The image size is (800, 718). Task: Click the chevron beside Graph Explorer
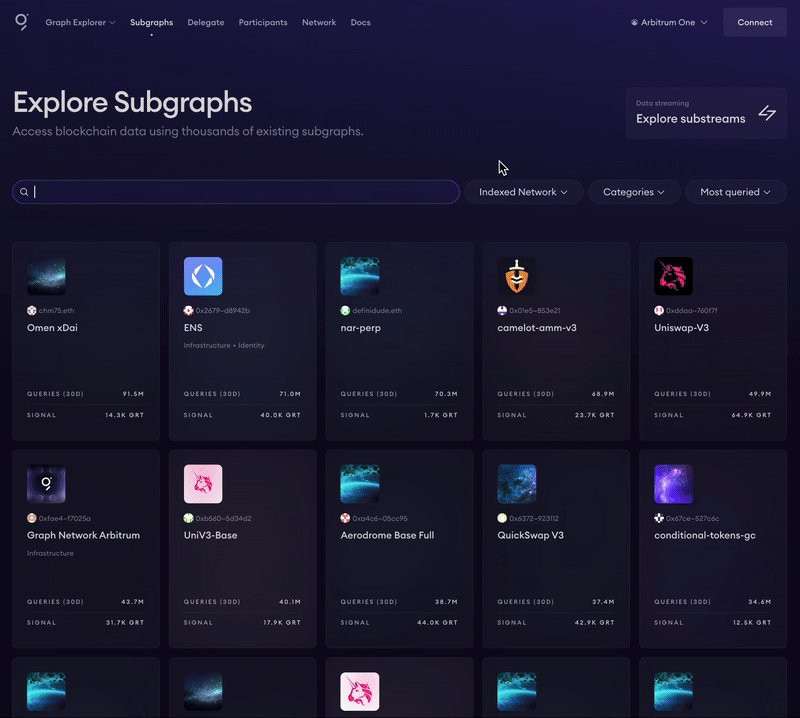(112, 22)
